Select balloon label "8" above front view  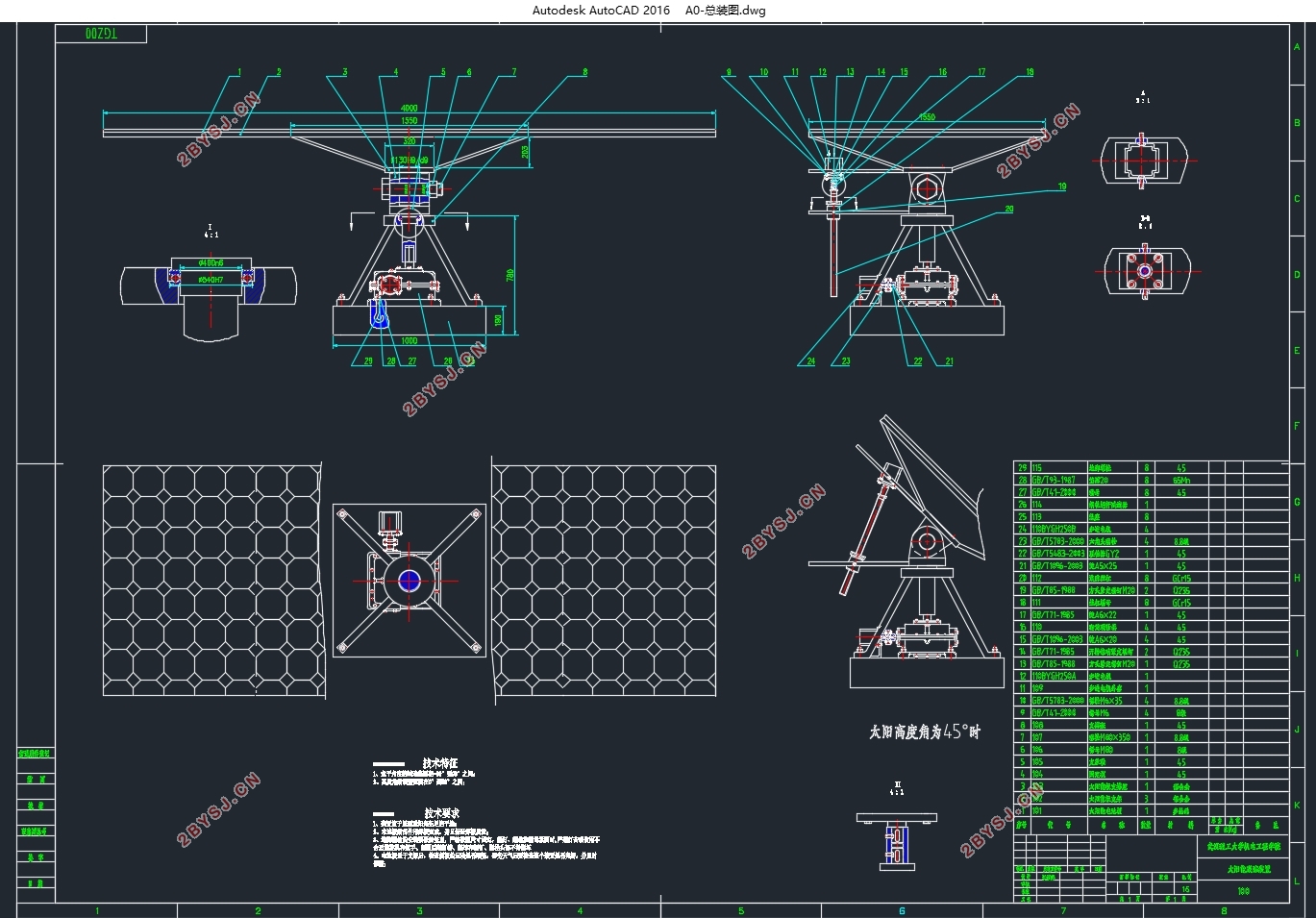tap(584, 72)
